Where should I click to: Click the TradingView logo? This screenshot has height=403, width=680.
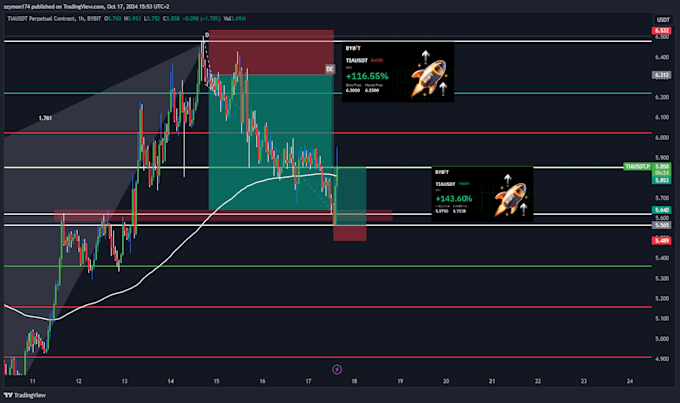(x=25, y=395)
